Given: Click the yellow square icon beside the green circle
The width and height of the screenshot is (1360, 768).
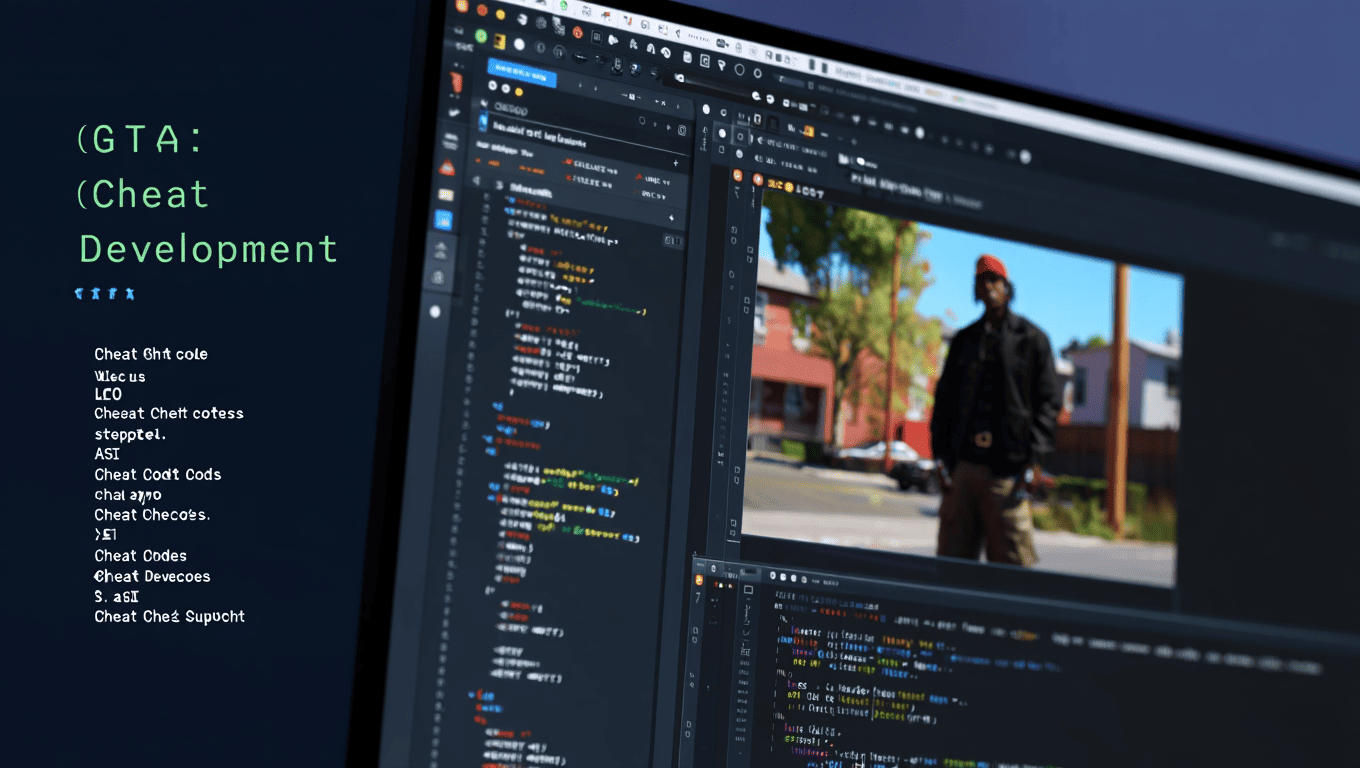Looking at the screenshot, I should click(499, 40).
